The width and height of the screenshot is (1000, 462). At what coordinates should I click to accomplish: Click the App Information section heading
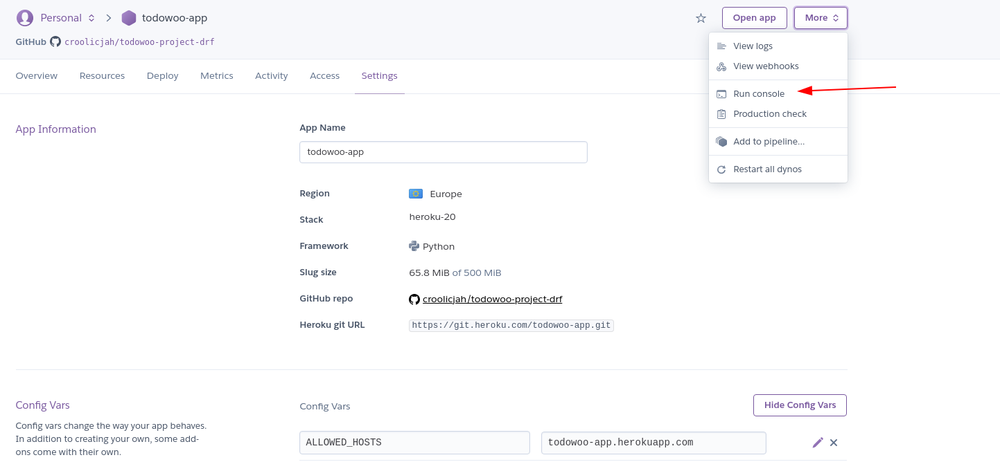click(x=55, y=130)
